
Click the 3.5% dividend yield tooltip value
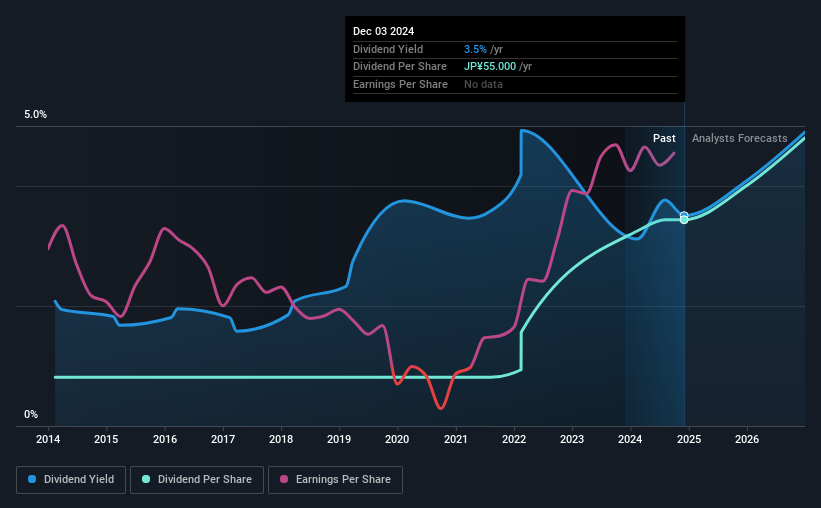(x=473, y=49)
